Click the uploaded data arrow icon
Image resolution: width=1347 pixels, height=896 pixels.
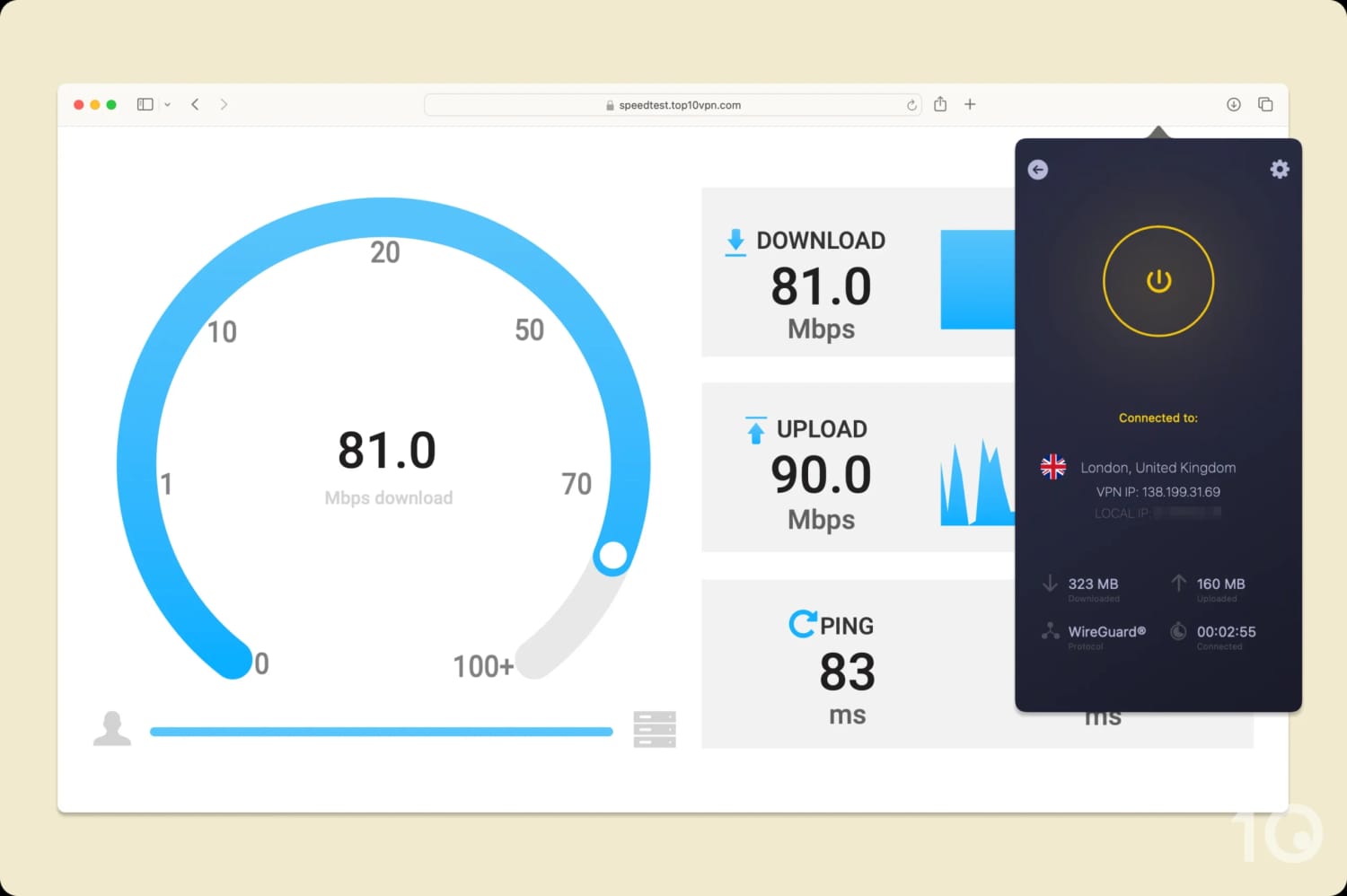pos(1178,584)
